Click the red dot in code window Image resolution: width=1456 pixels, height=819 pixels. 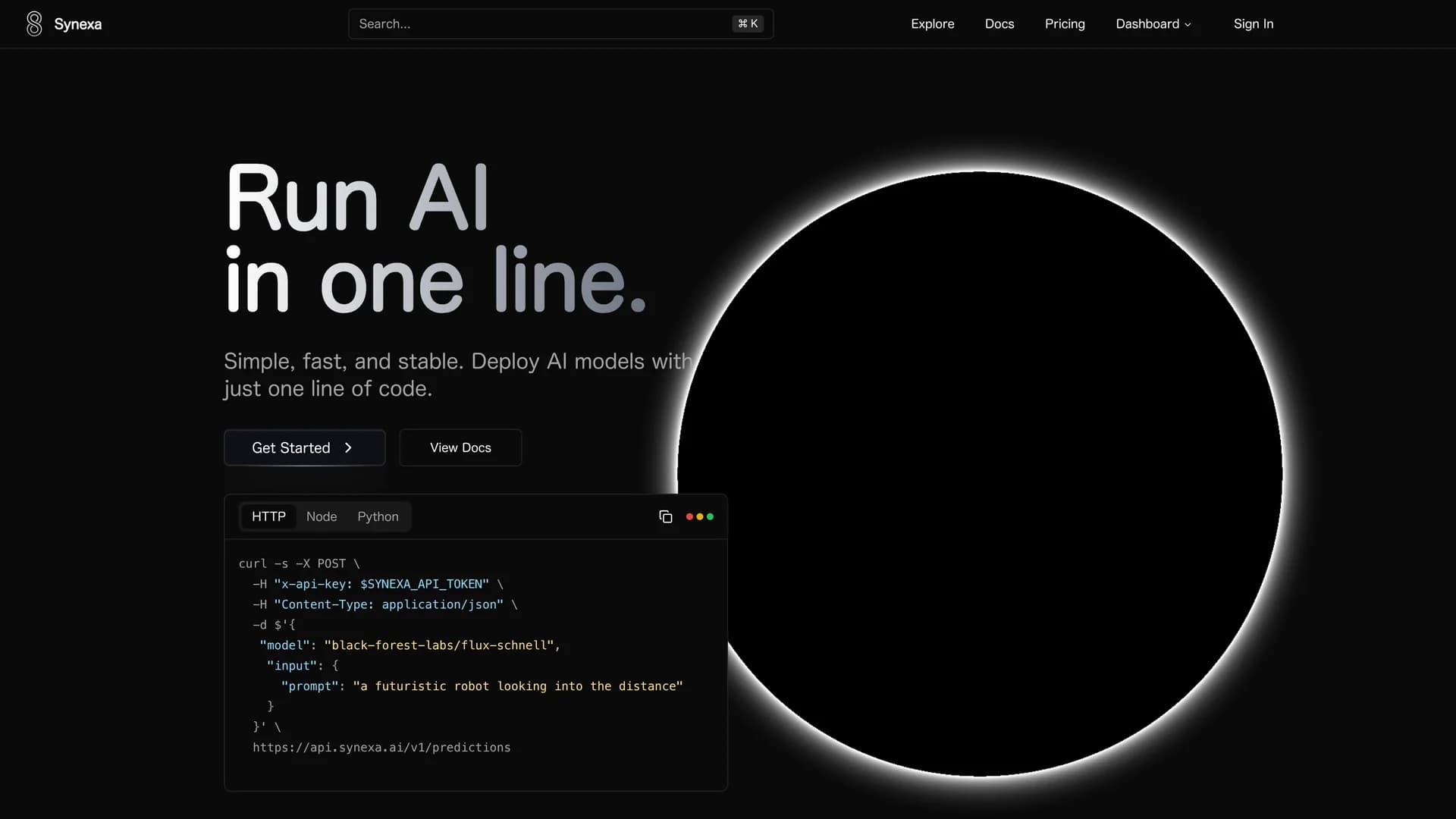point(689,516)
